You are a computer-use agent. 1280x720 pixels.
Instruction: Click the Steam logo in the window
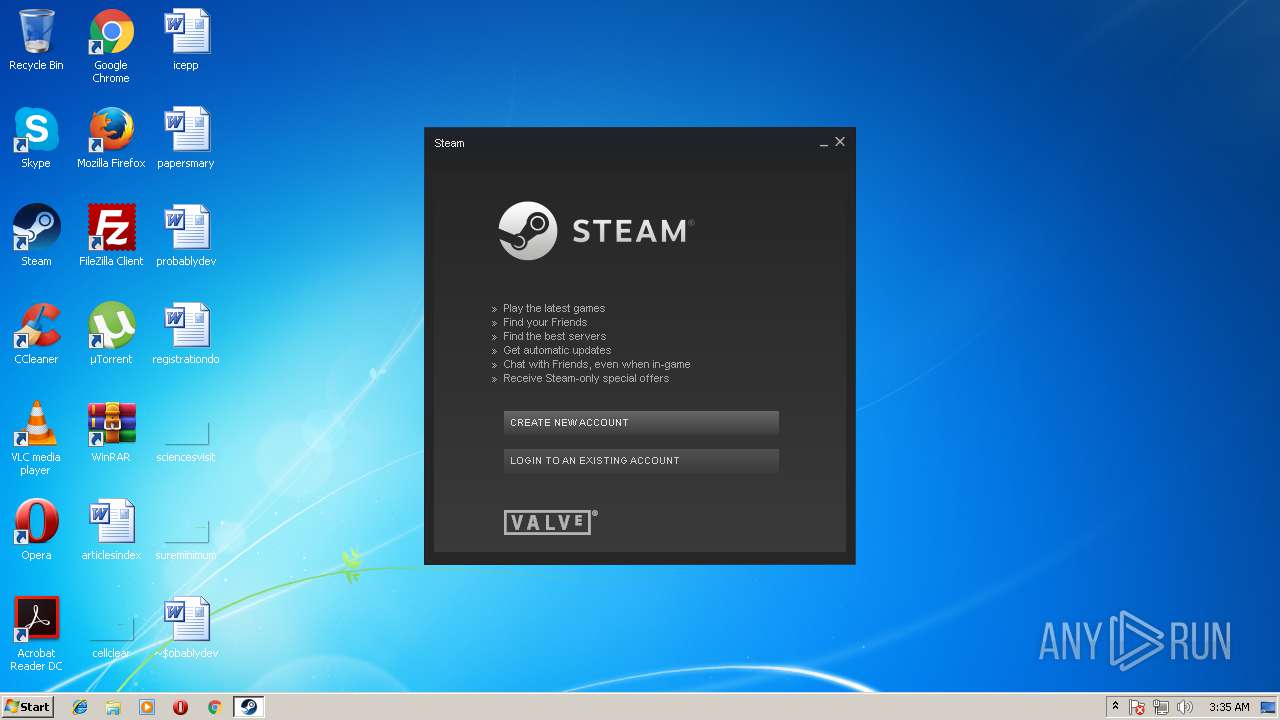coord(596,231)
